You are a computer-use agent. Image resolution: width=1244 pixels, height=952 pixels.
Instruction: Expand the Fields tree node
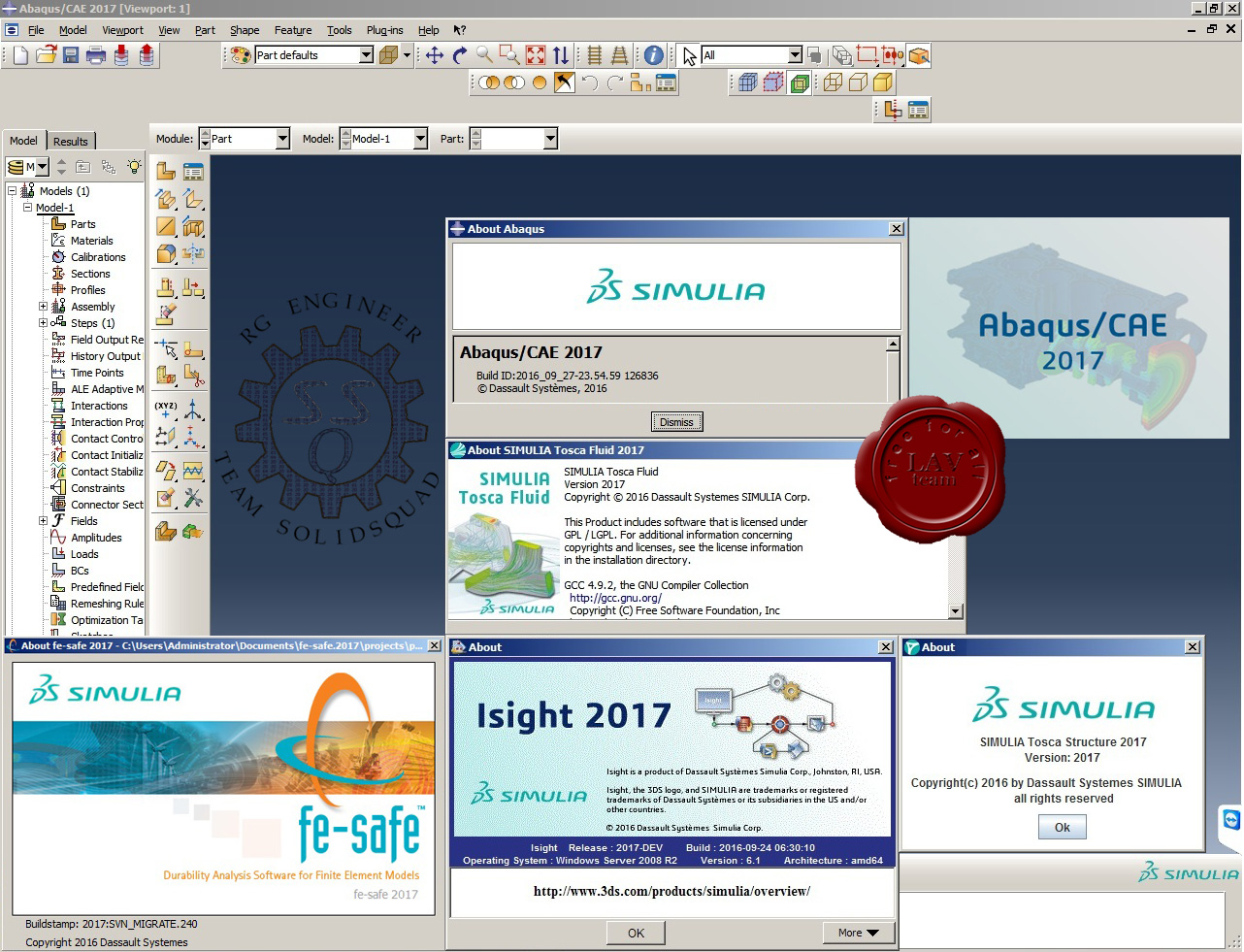point(43,521)
